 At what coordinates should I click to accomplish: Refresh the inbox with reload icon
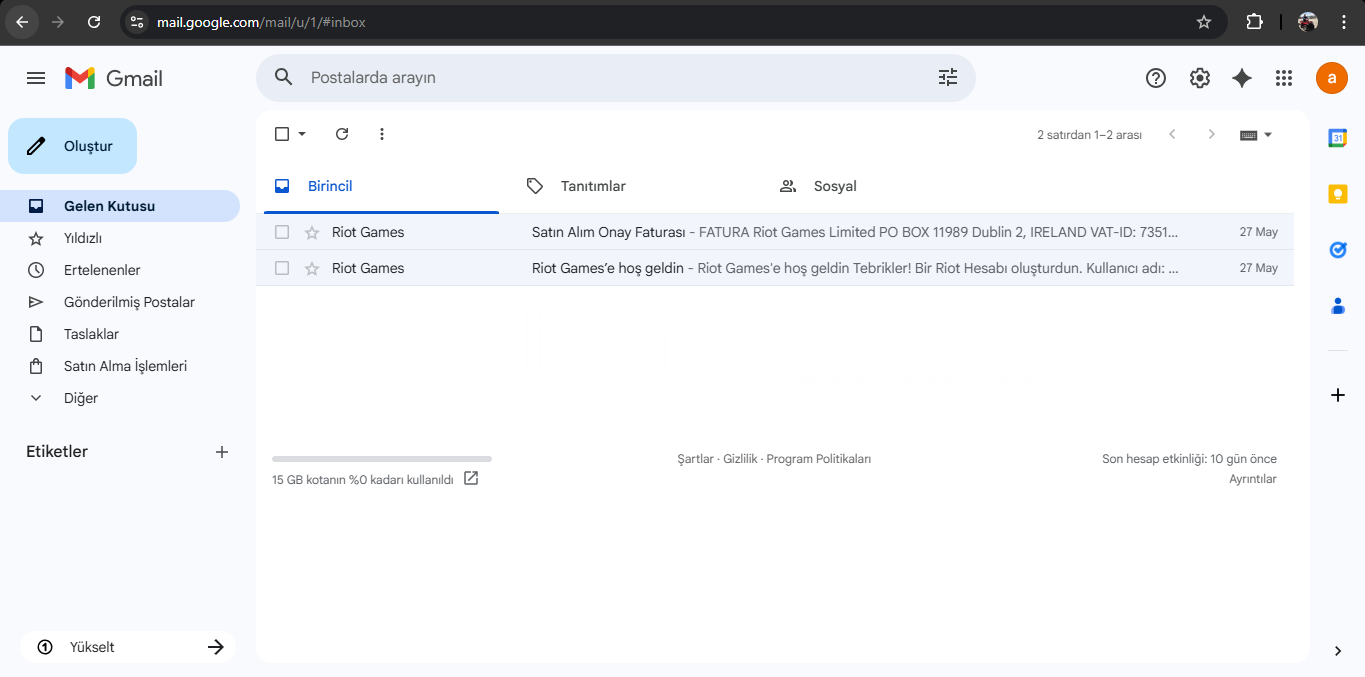point(342,134)
